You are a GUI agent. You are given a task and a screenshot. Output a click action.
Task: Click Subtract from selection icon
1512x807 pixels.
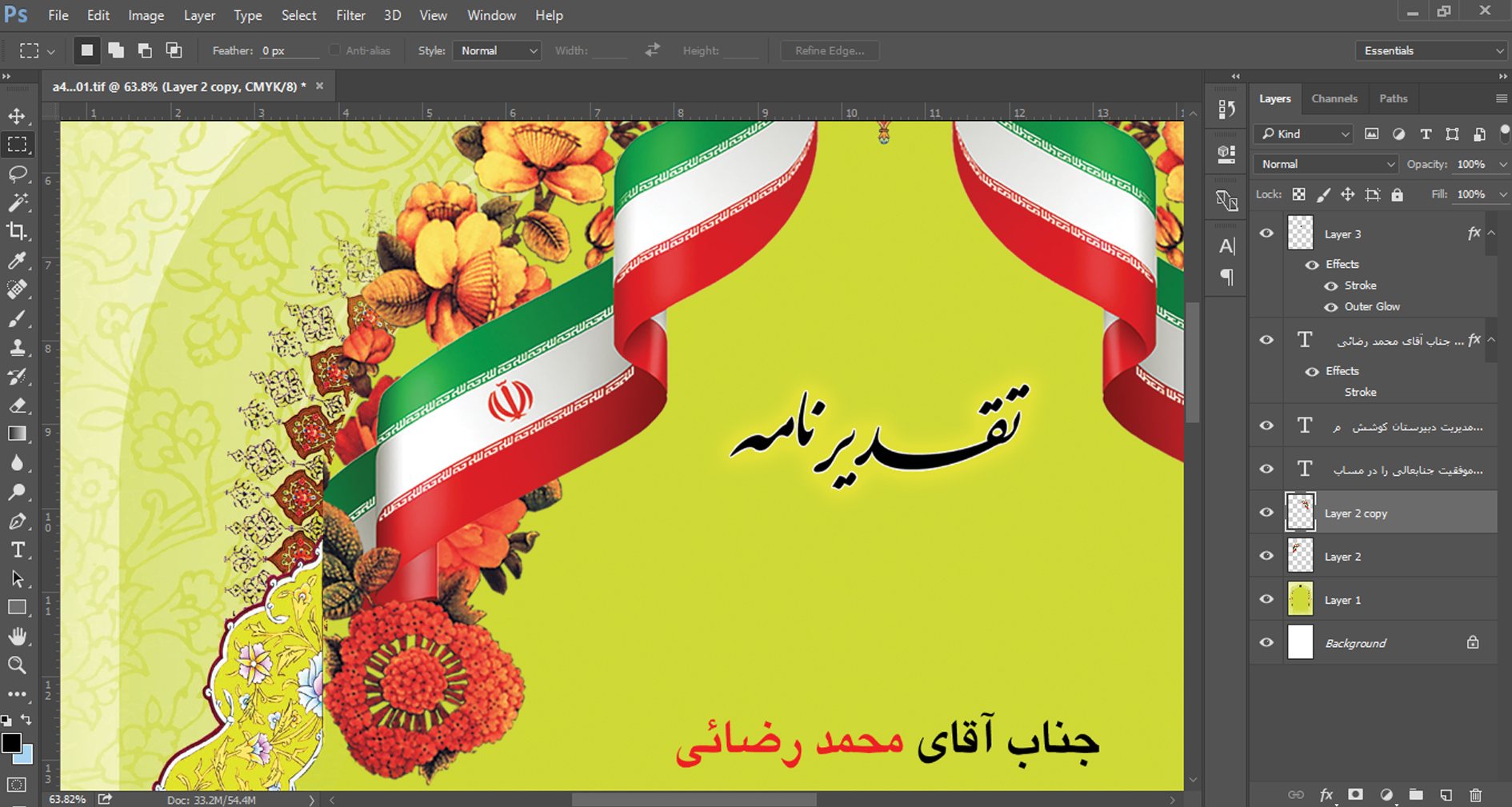coord(145,50)
